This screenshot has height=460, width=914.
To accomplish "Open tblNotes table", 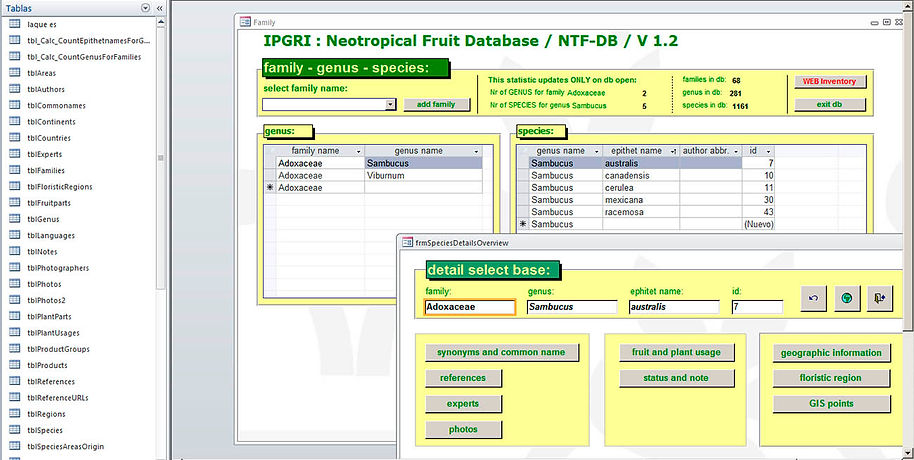I will click(42, 252).
